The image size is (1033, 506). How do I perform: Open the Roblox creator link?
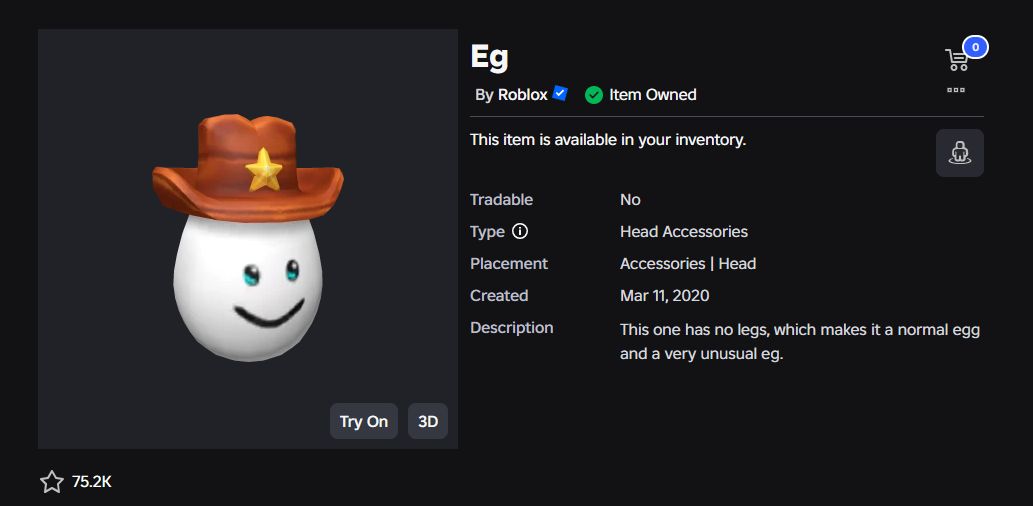[x=522, y=95]
